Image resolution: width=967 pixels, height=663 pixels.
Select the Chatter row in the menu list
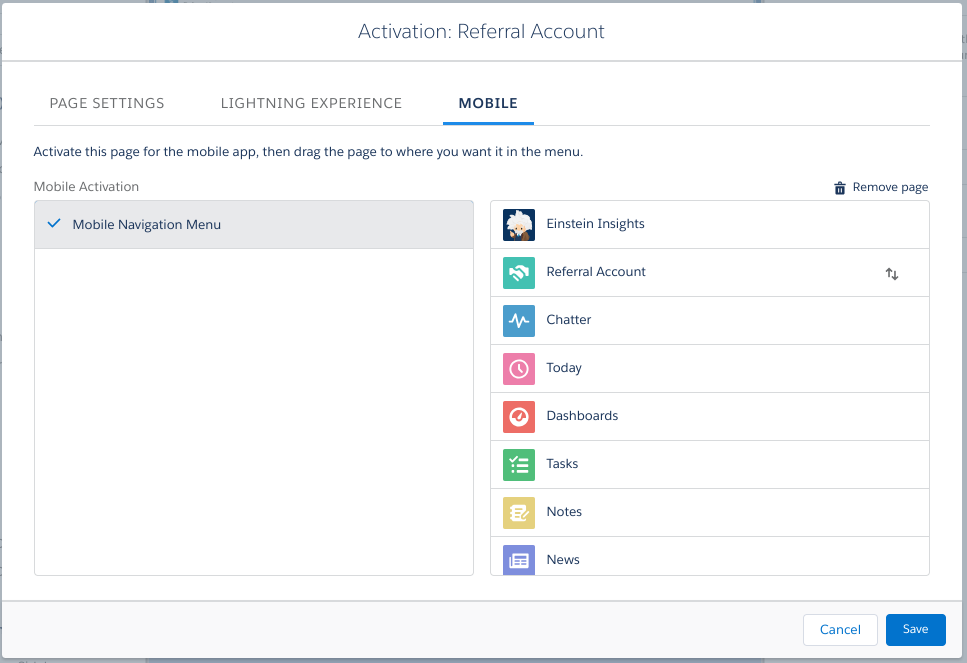tap(700, 320)
